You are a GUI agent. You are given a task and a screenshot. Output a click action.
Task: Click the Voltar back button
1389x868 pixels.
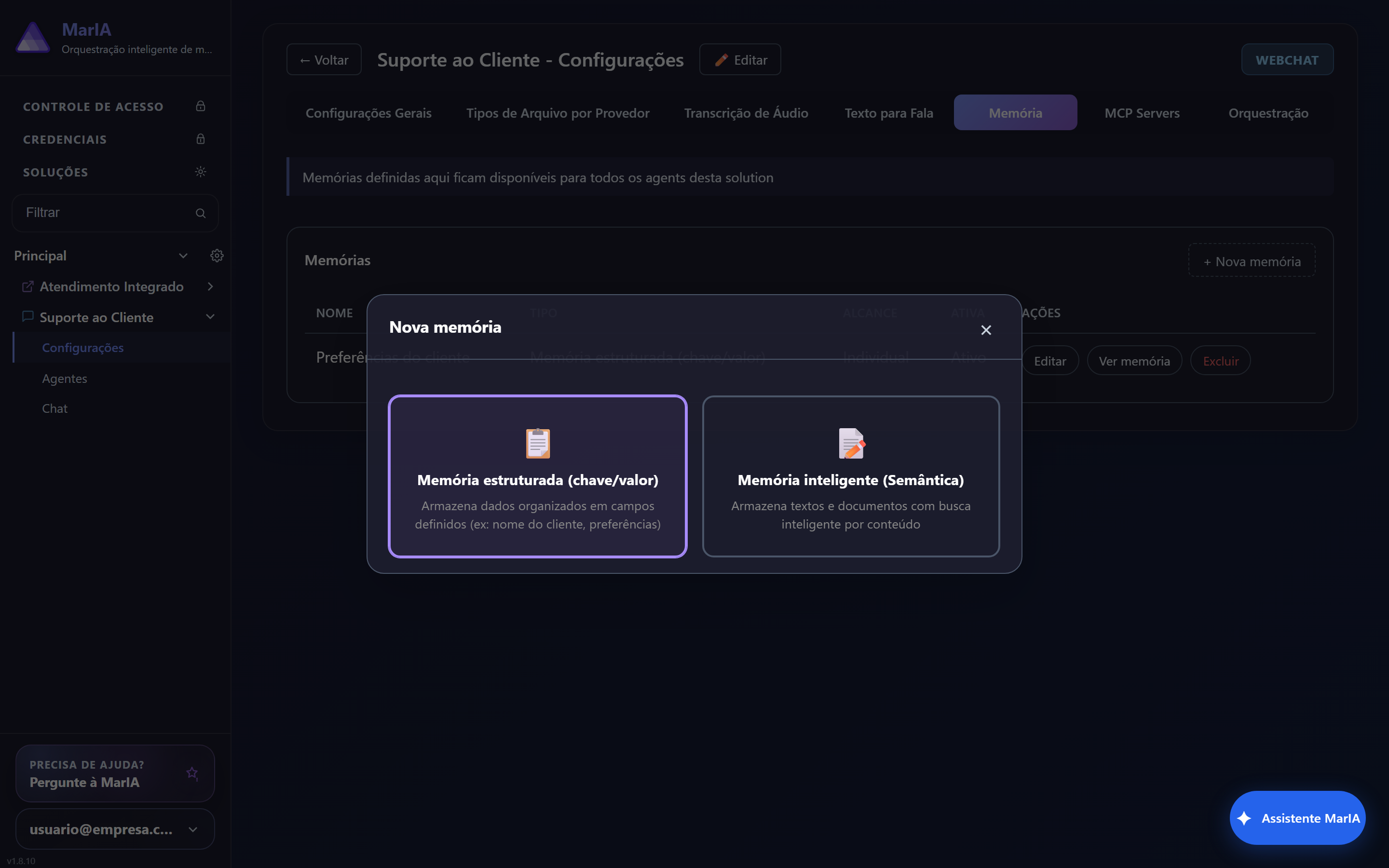coord(324,60)
